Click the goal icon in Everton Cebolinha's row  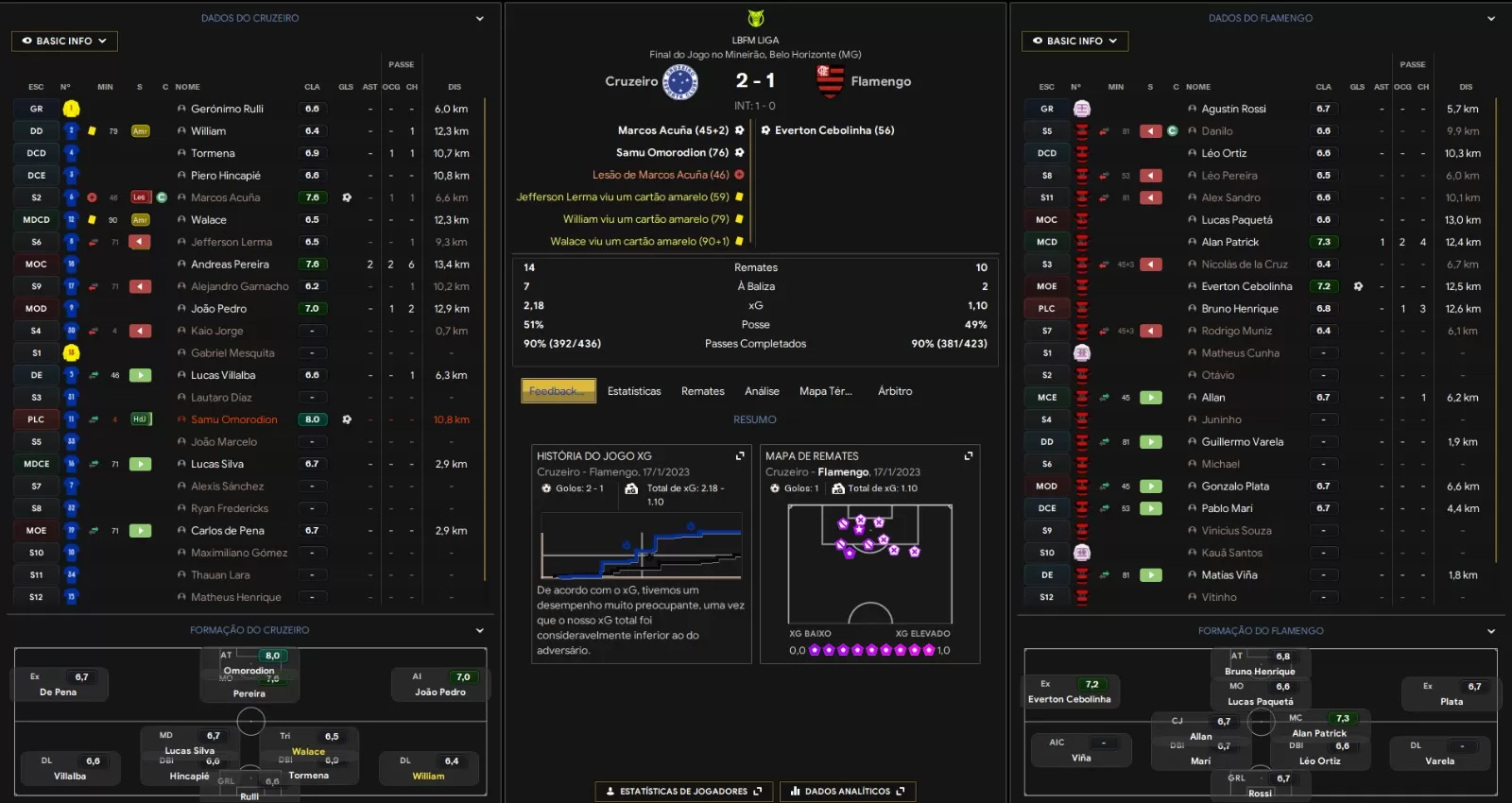click(x=1358, y=286)
